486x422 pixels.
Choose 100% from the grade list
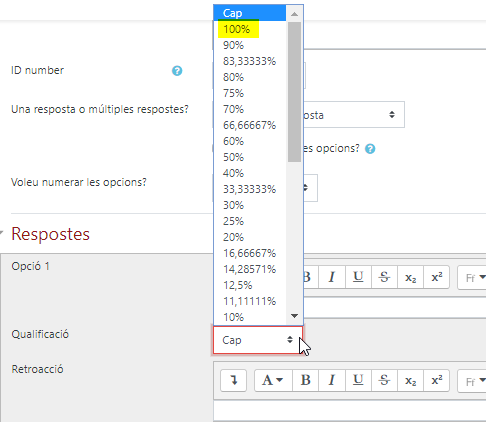pos(236,29)
